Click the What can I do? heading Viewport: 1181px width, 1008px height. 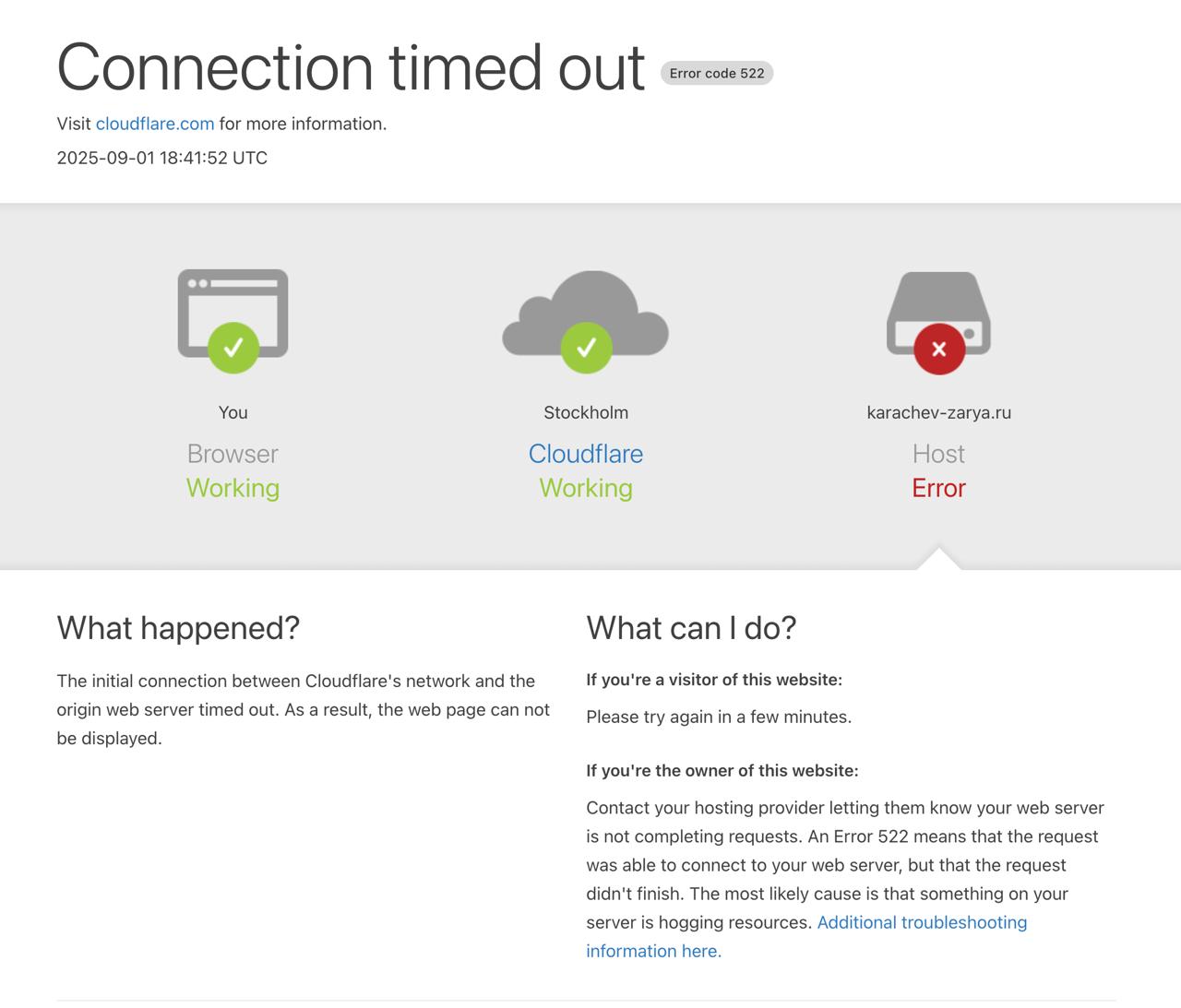[x=691, y=628]
